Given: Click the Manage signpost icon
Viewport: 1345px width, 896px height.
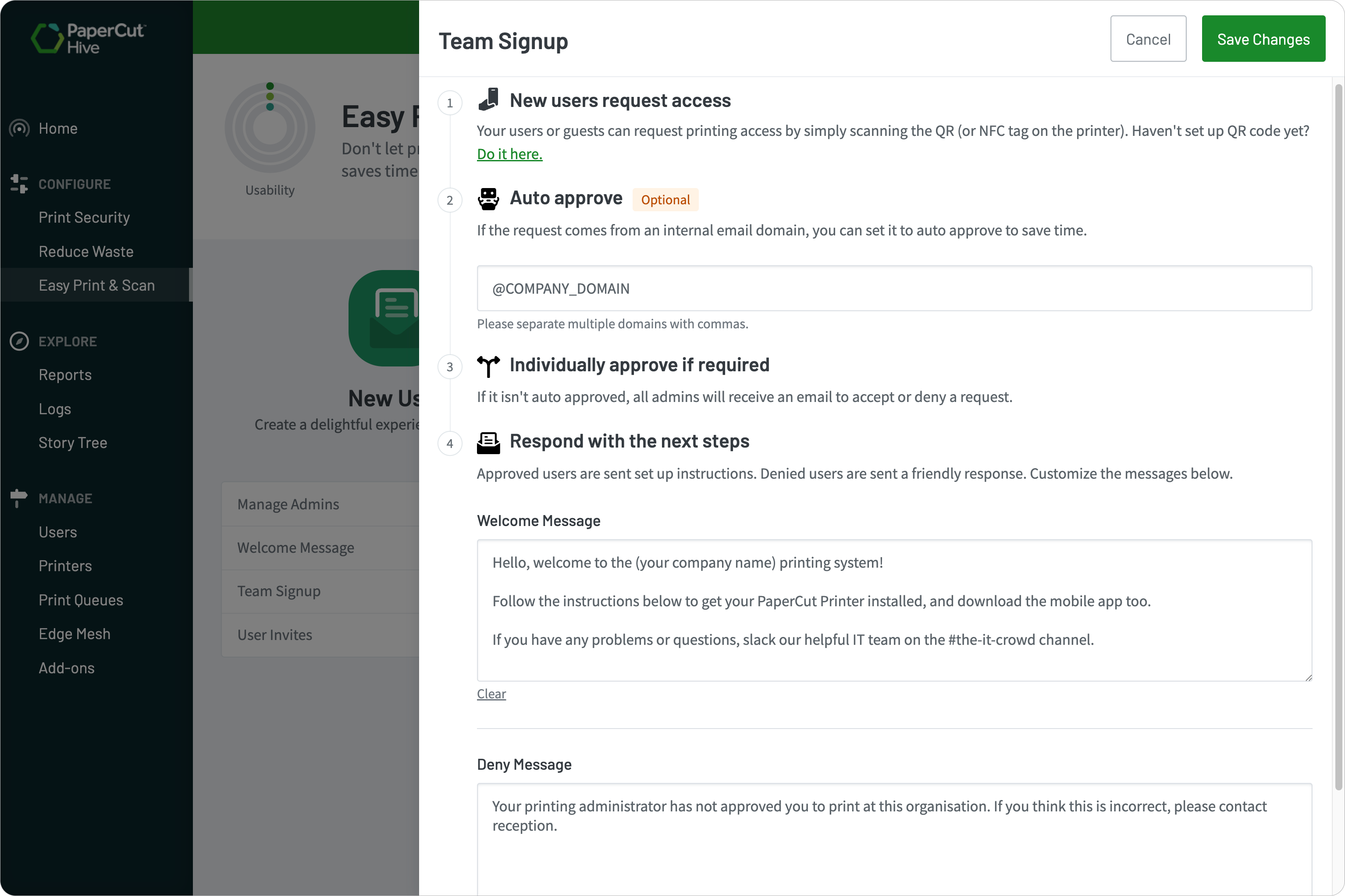Looking at the screenshot, I should pyautogui.click(x=18, y=498).
